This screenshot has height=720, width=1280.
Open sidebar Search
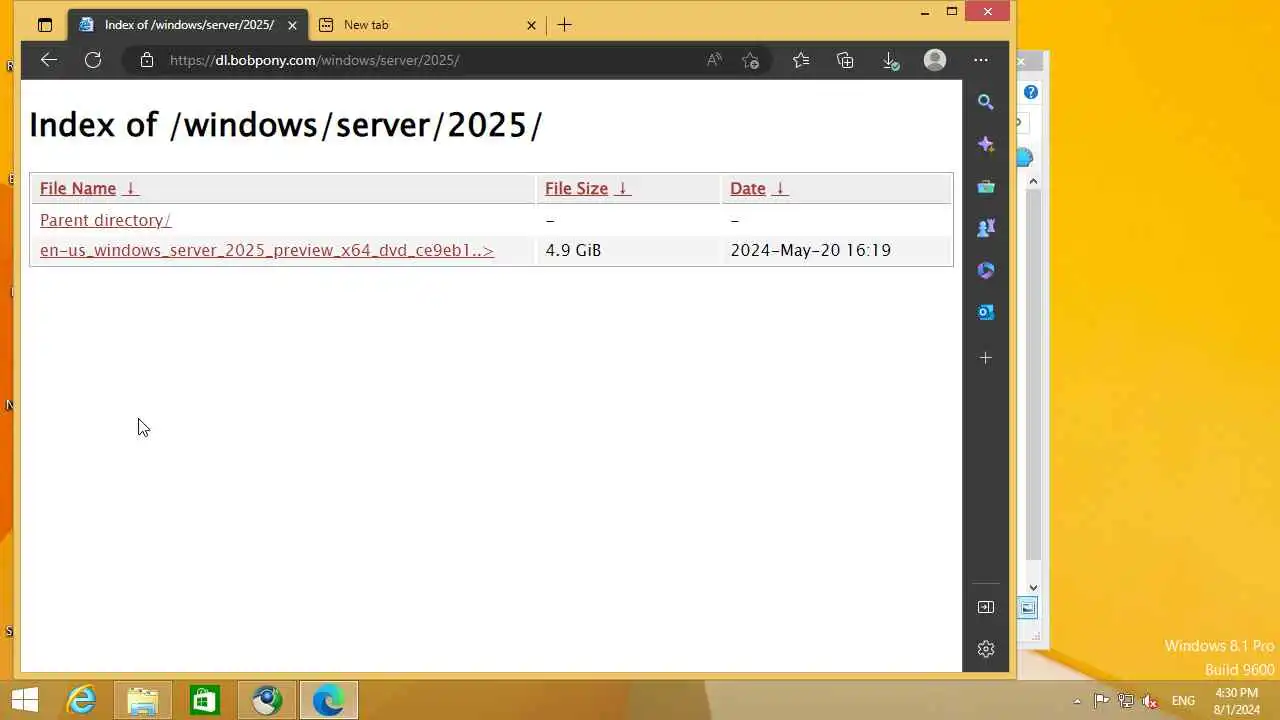click(x=986, y=102)
